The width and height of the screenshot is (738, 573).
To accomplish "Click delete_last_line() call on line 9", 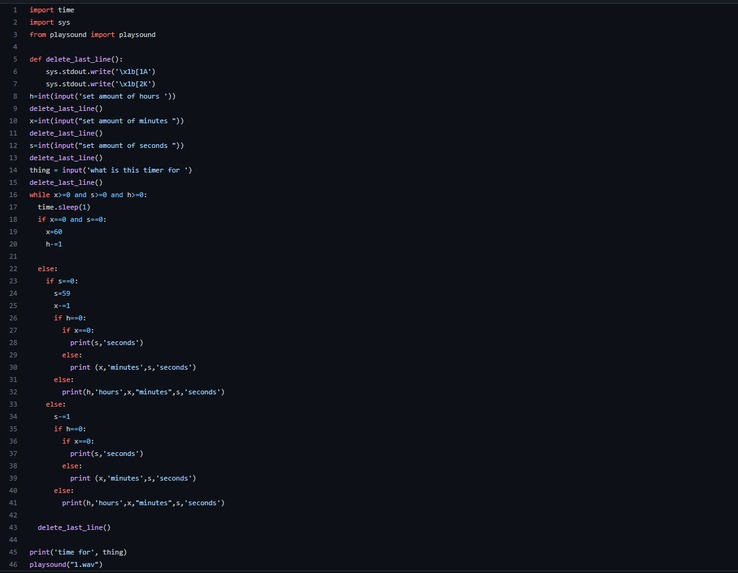I will click(x=66, y=108).
